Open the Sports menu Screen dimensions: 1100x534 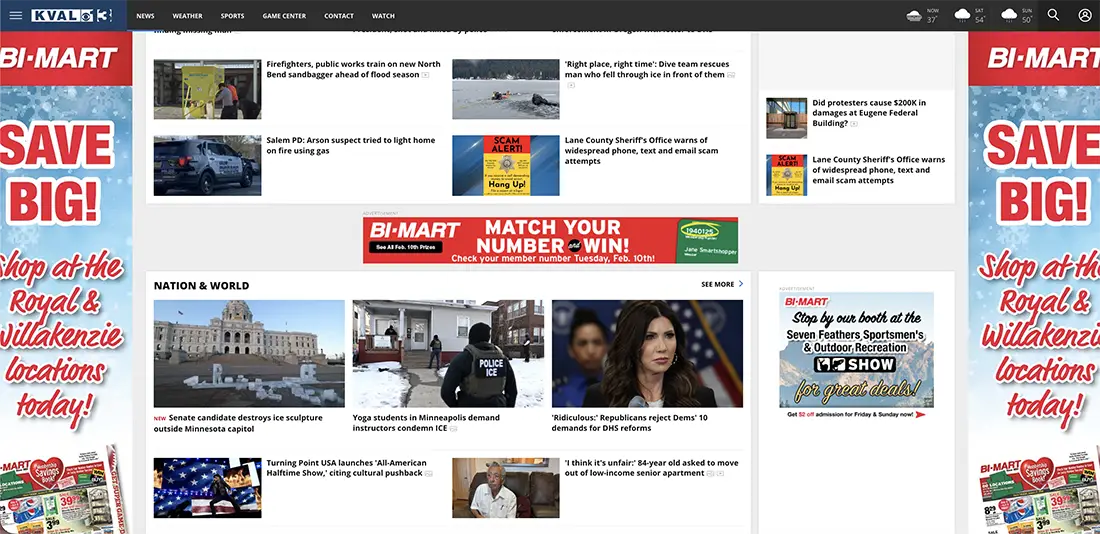232,15
